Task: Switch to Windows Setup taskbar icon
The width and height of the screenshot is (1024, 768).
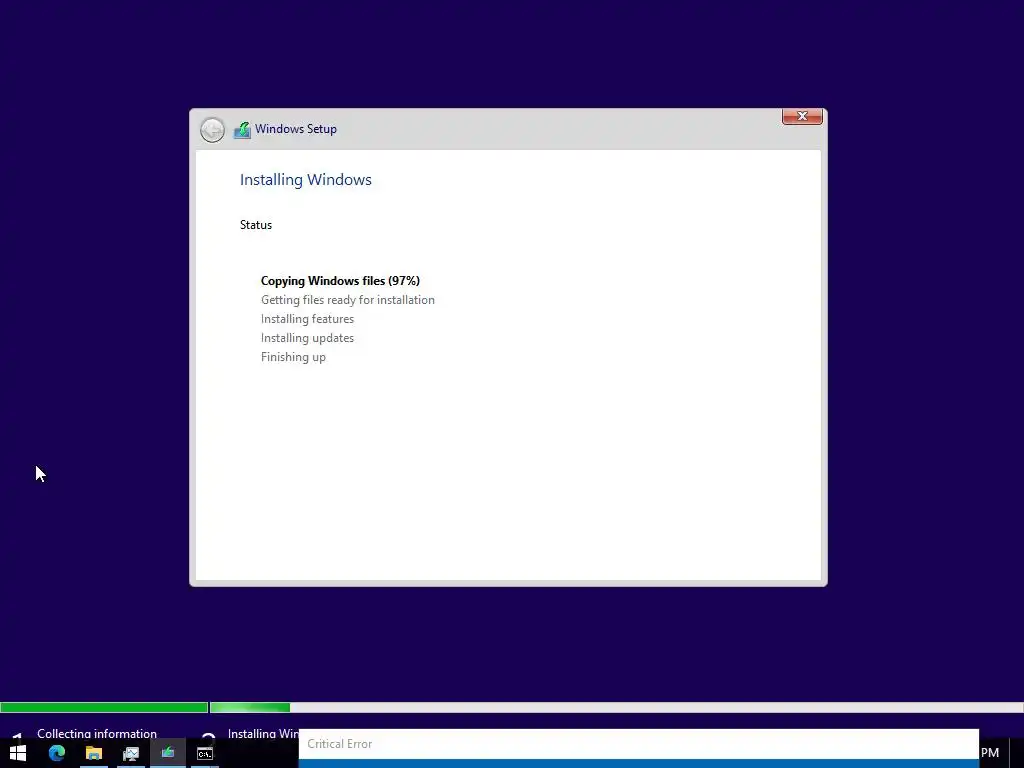Action: click(168, 753)
